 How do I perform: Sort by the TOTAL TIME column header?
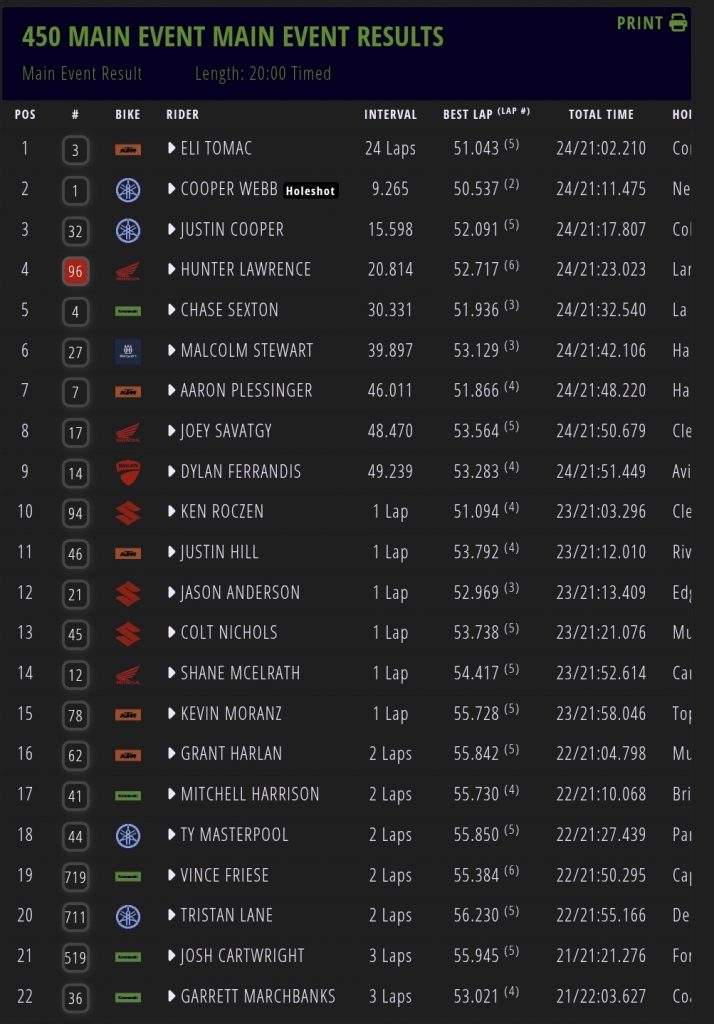601,115
